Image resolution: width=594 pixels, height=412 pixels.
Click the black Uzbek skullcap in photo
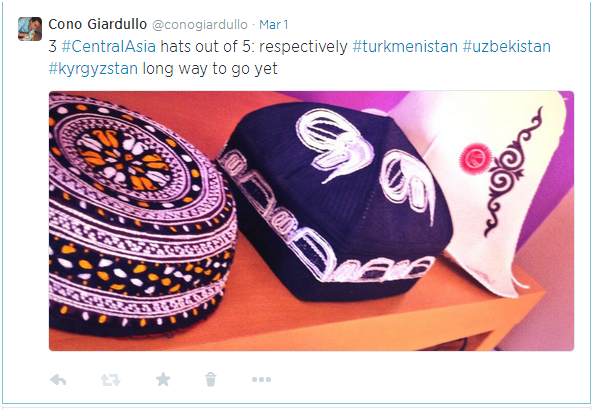[x=337, y=201]
